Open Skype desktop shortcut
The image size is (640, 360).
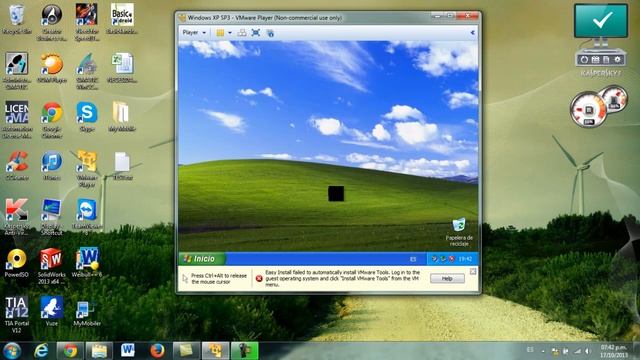point(87,116)
